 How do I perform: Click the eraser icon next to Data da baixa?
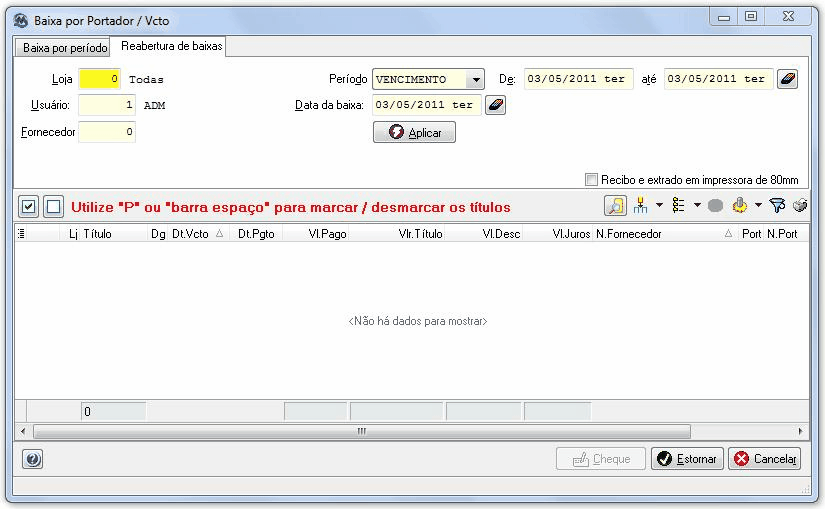tap(495, 105)
